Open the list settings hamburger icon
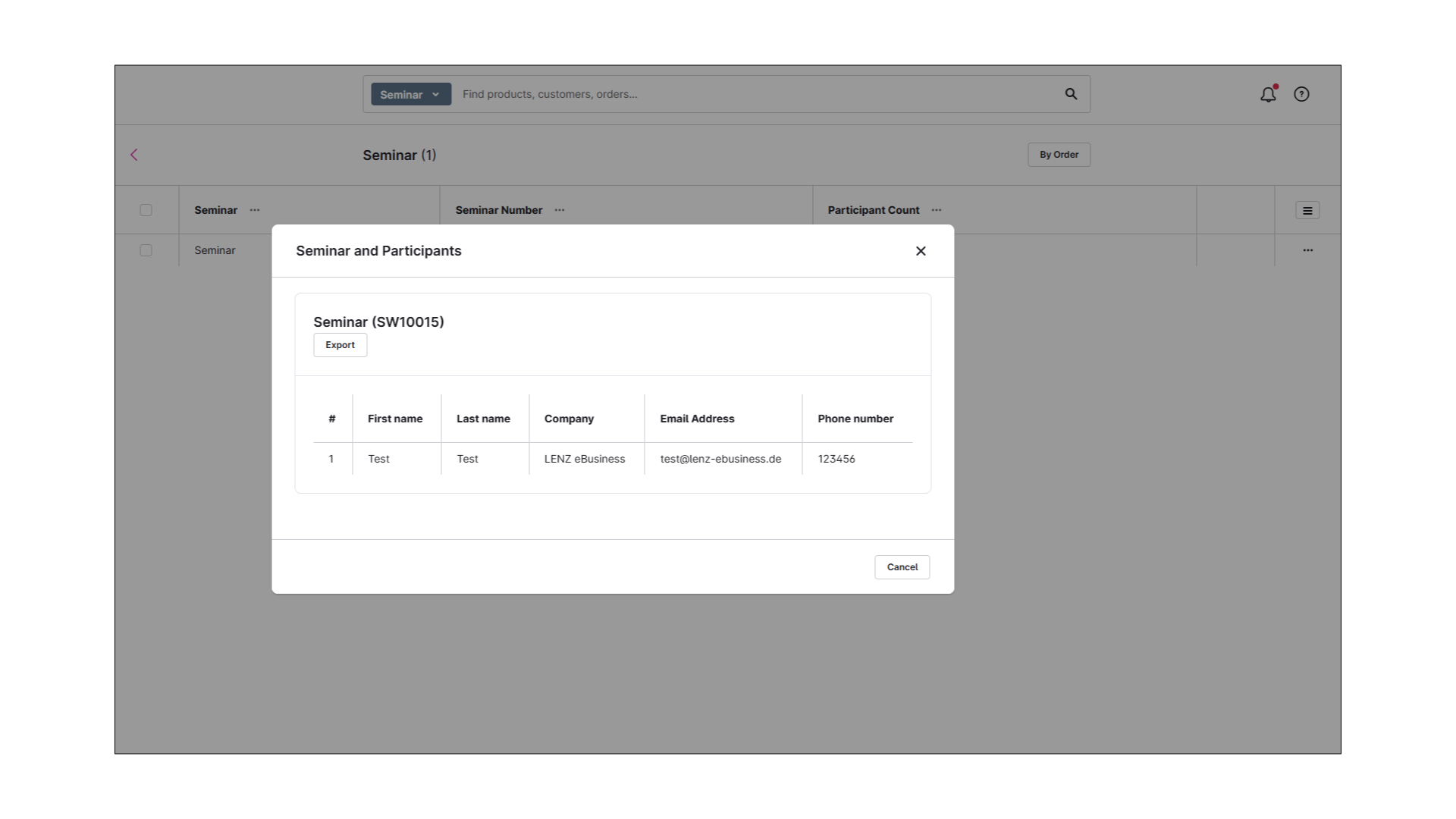Image resolution: width=1456 pixels, height=819 pixels. click(x=1307, y=211)
